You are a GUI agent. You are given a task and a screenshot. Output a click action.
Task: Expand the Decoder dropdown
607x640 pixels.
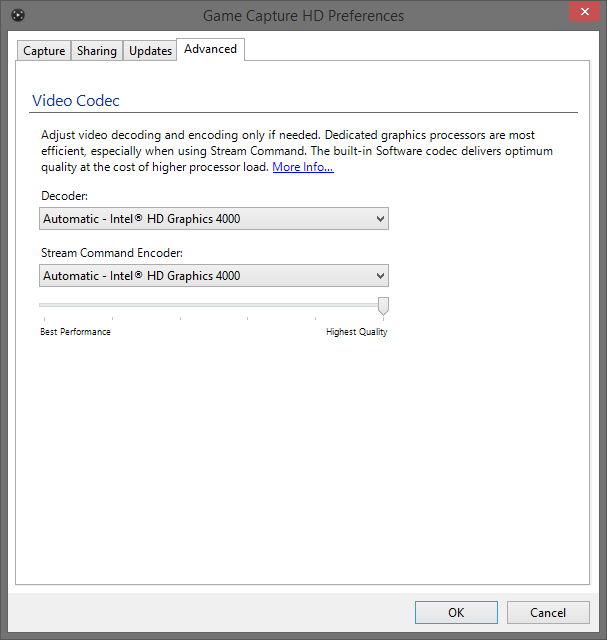pos(214,218)
